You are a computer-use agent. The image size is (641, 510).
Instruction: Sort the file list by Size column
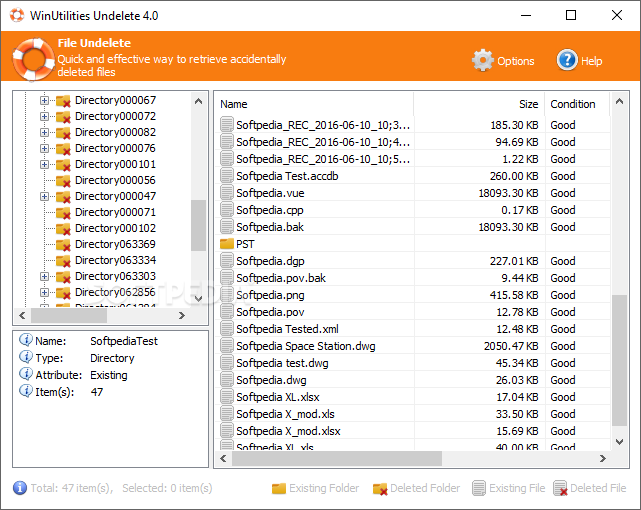click(479, 104)
